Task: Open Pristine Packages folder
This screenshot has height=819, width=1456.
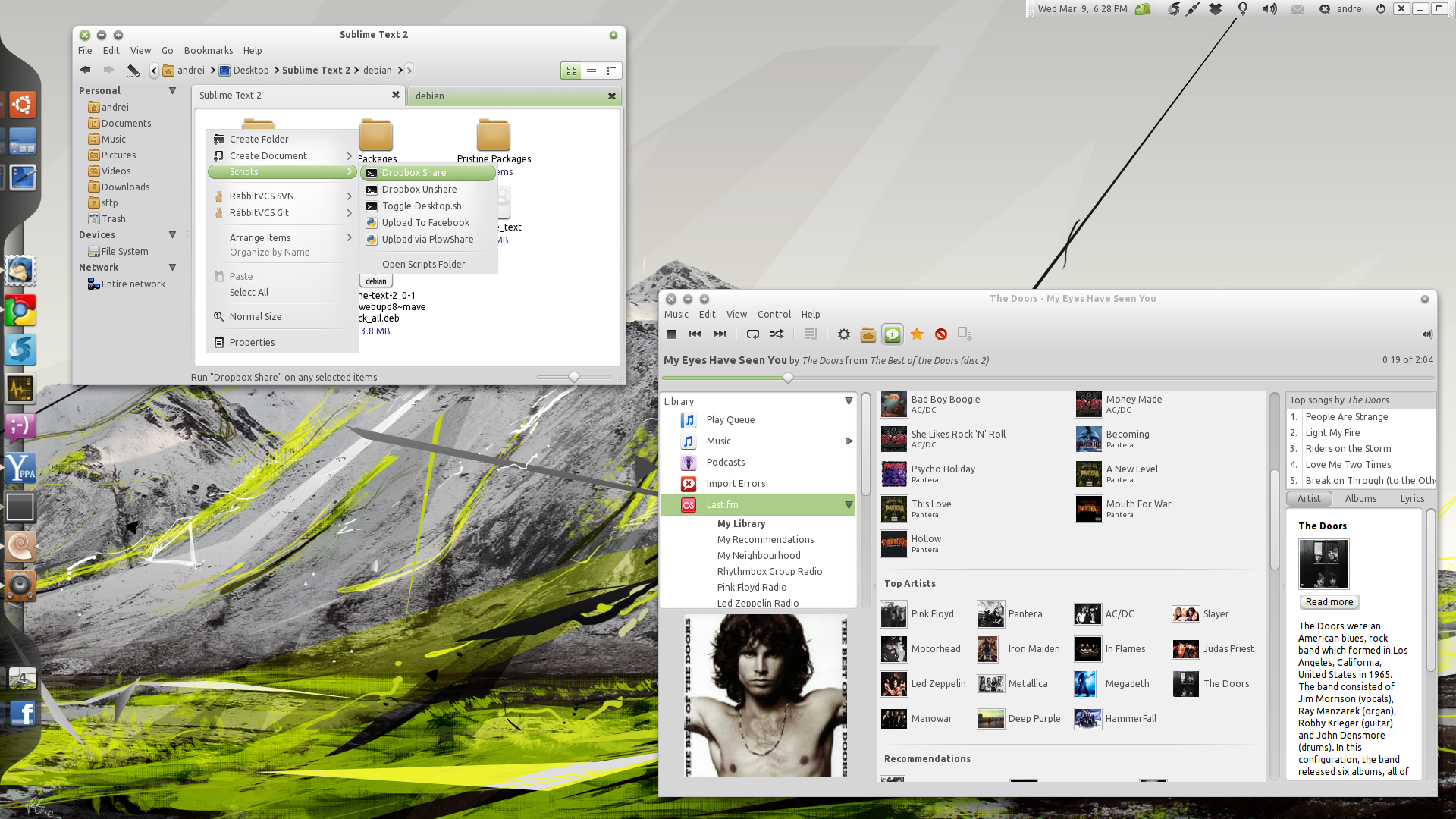Action: (494, 140)
